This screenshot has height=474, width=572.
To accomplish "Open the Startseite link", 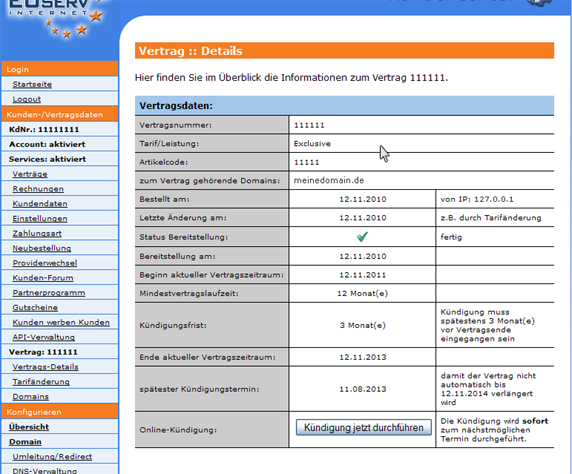I will click(32, 84).
